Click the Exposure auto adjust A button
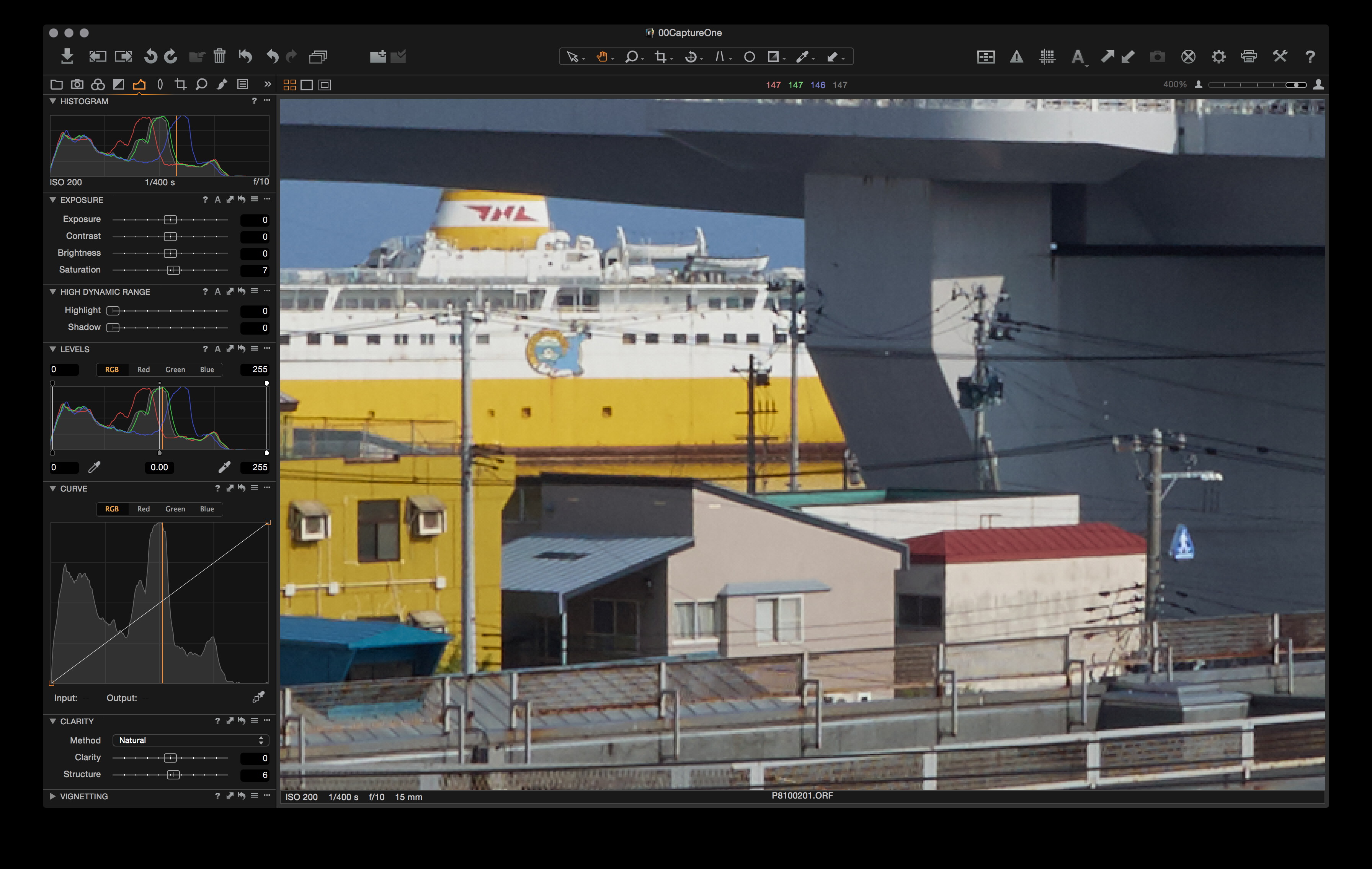The height and width of the screenshot is (869, 1372). point(217,200)
